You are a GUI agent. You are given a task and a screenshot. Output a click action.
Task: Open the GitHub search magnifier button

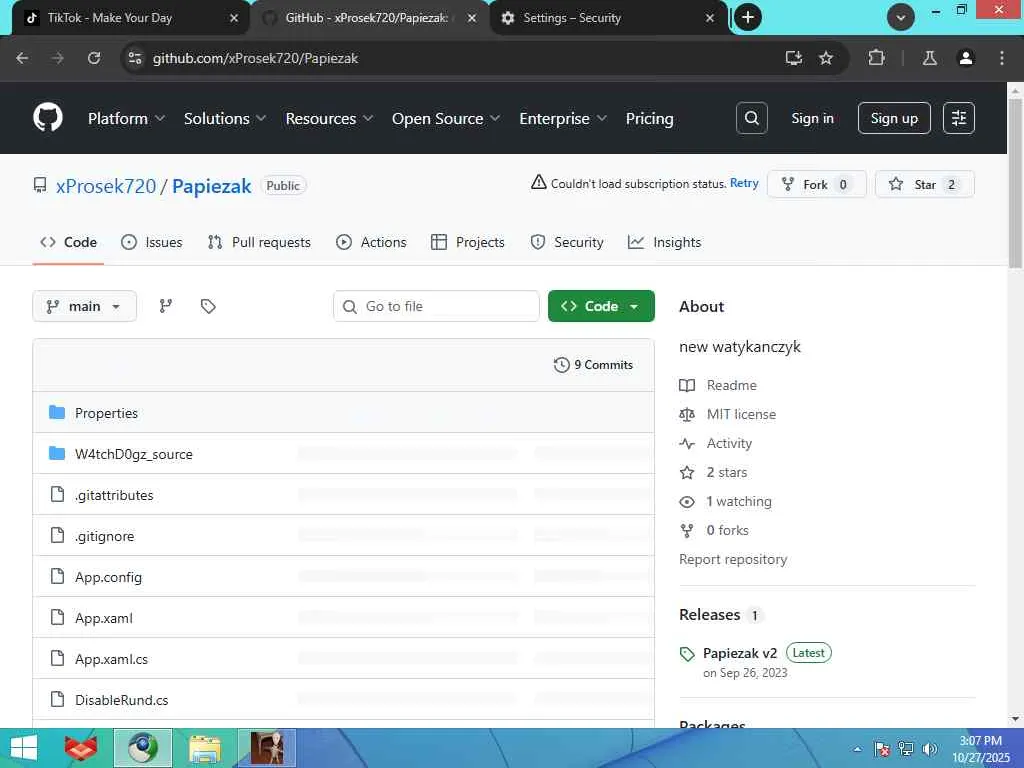pyautogui.click(x=752, y=118)
